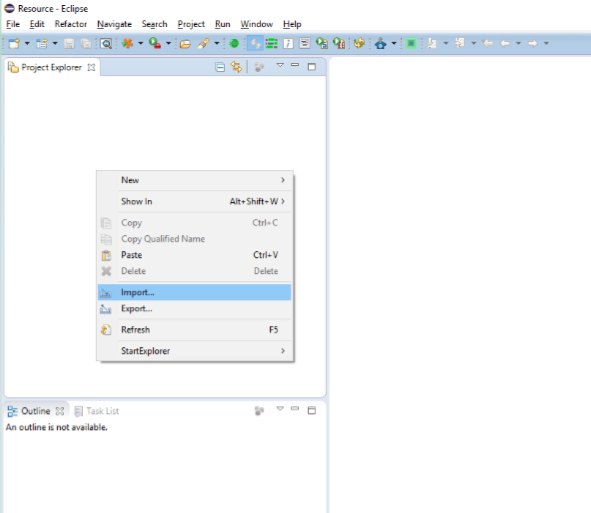Open the Back history dropdown arrow
This screenshot has height=513, width=591.
coord(518,44)
